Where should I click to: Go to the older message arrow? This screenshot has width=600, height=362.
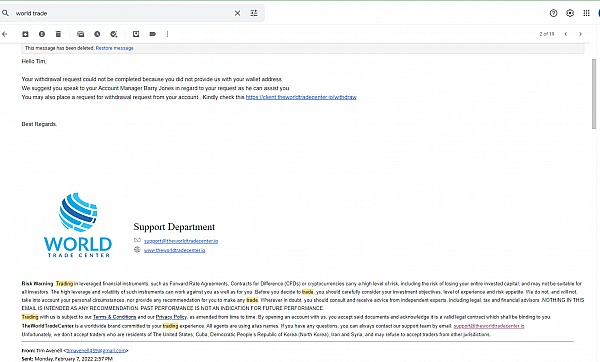click(580, 34)
